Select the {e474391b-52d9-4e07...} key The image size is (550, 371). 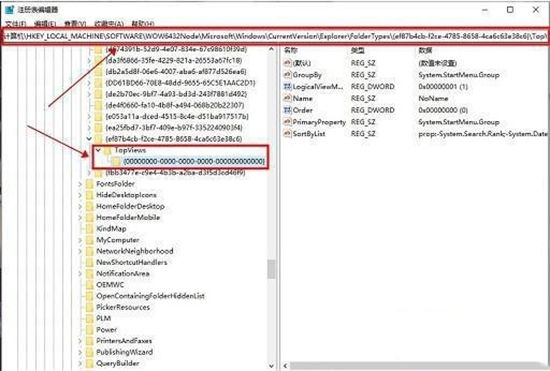(x=176, y=49)
